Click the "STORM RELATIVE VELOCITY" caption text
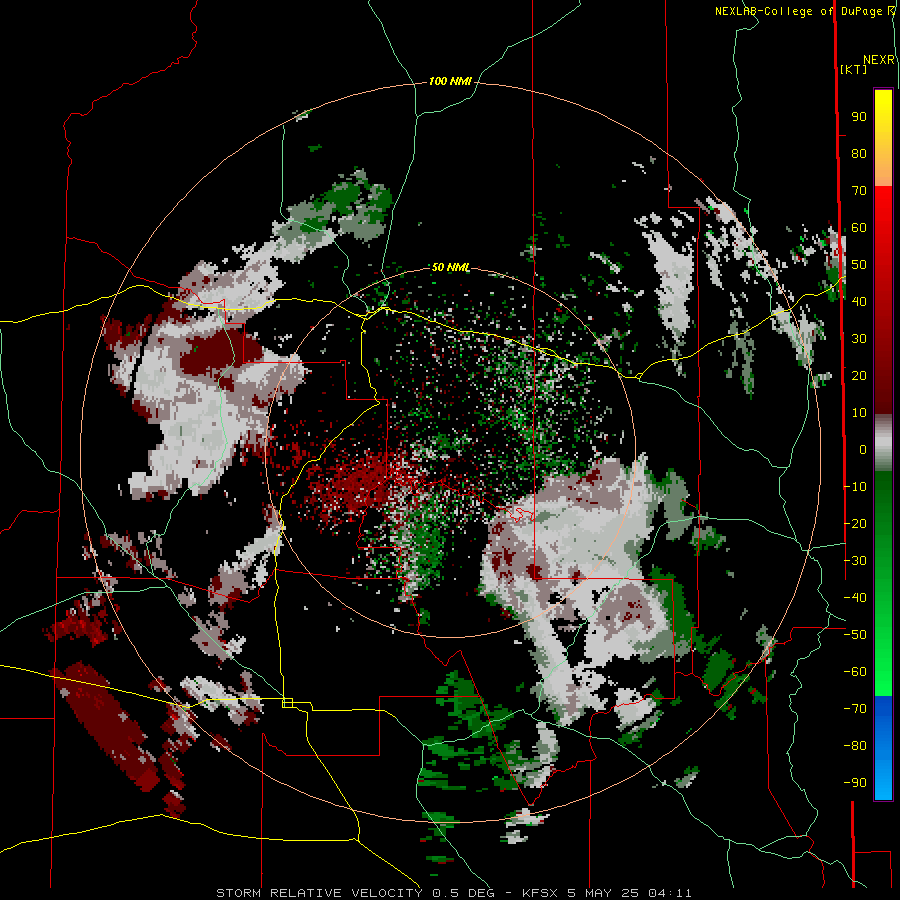 [319, 893]
